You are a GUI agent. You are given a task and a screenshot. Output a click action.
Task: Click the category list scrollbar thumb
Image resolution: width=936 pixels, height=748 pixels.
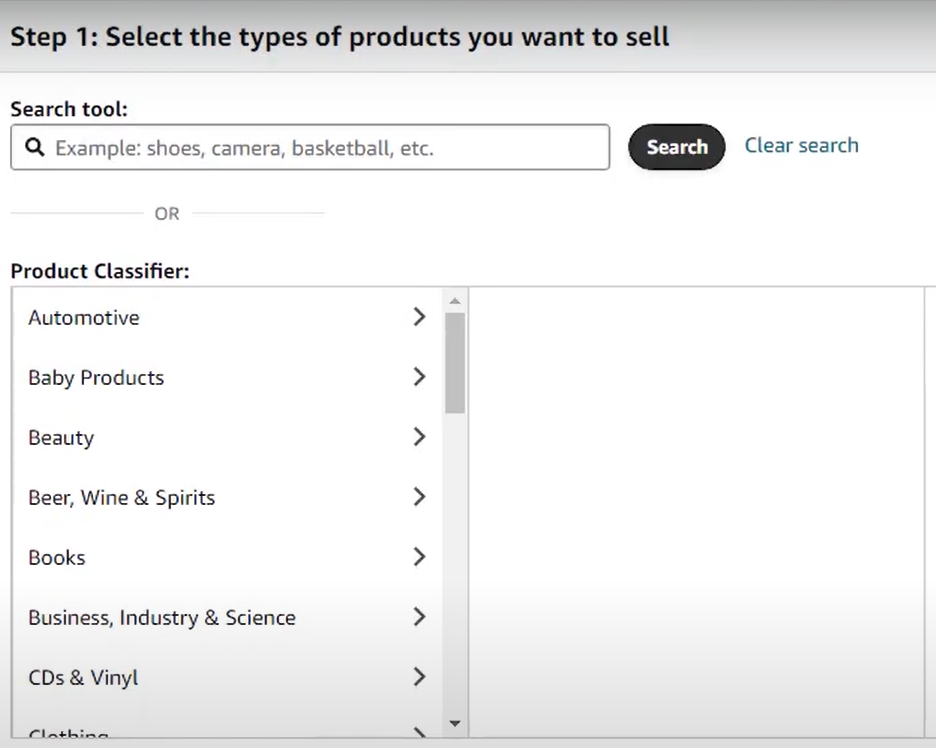[455, 363]
